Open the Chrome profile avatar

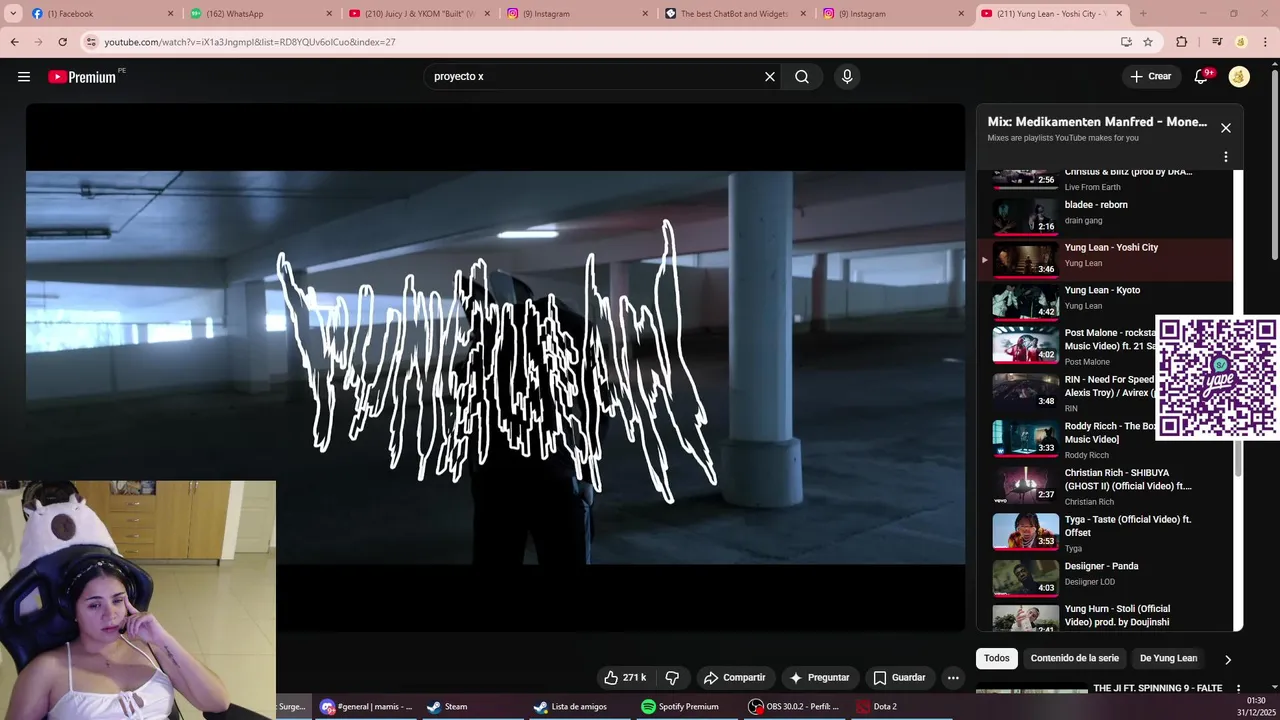point(1241,42)
